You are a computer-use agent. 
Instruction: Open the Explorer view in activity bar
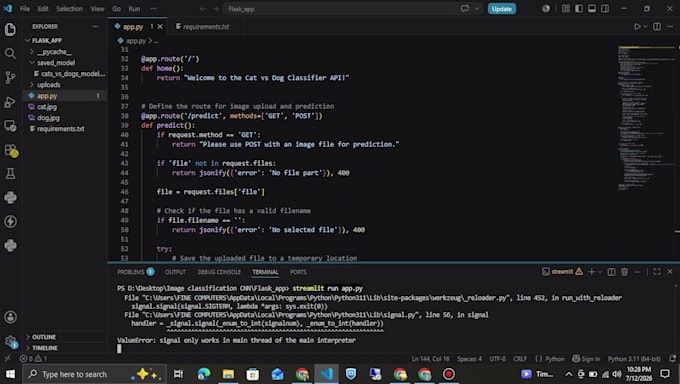click(10, 30)
